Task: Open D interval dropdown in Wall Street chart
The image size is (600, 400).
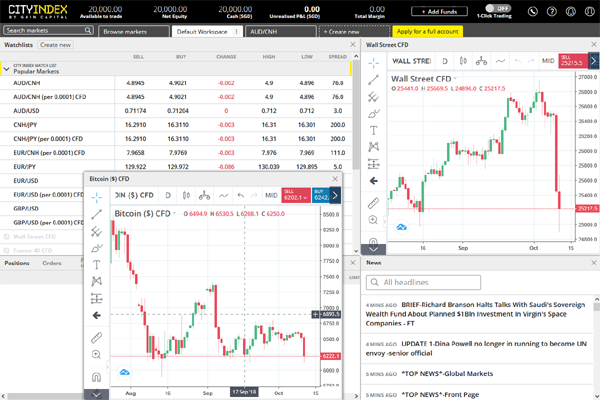Action: click(x=445, y=61)
